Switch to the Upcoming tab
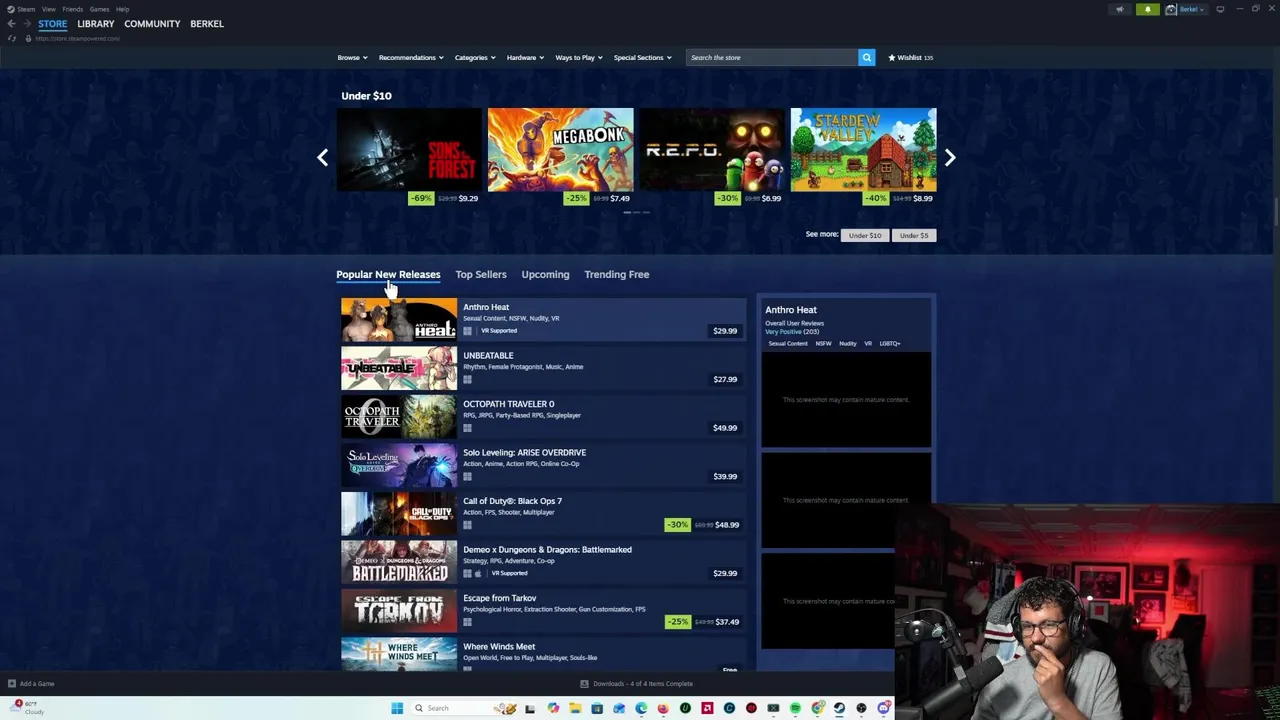The width and height of the screenshot is (1280, 720). (545, 274)
